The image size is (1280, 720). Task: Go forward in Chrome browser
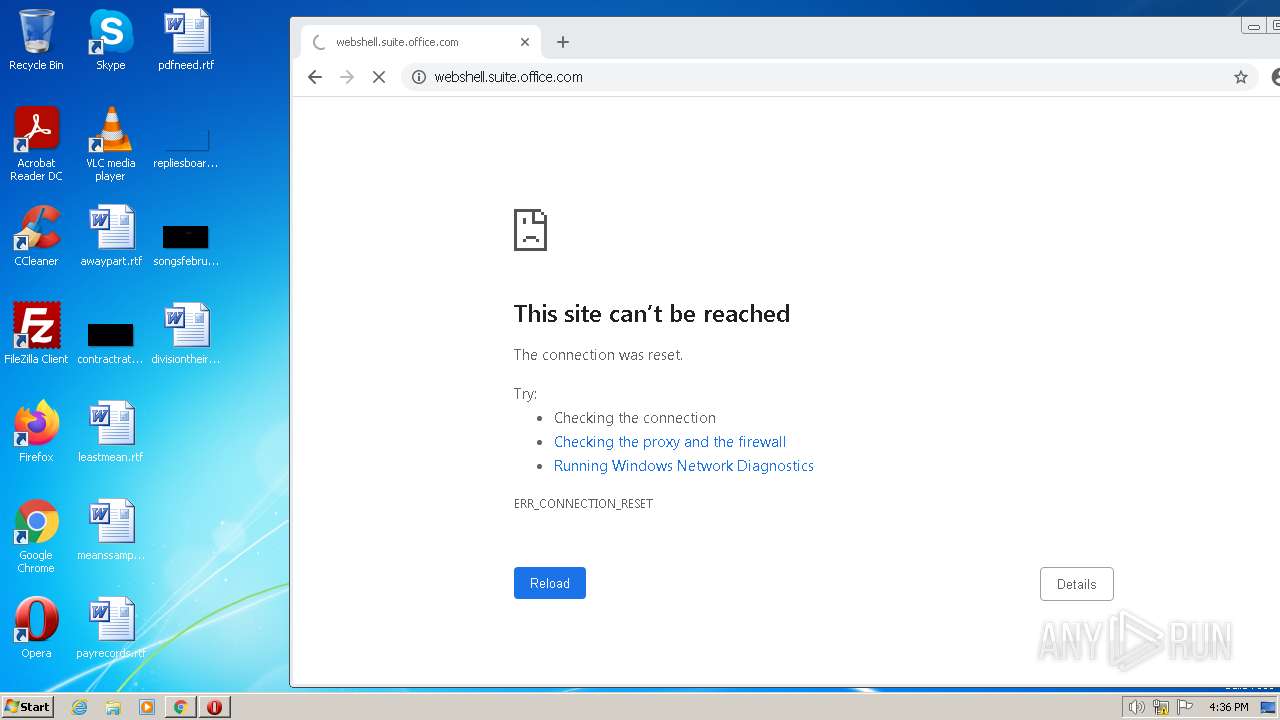[x=347, y=77]
